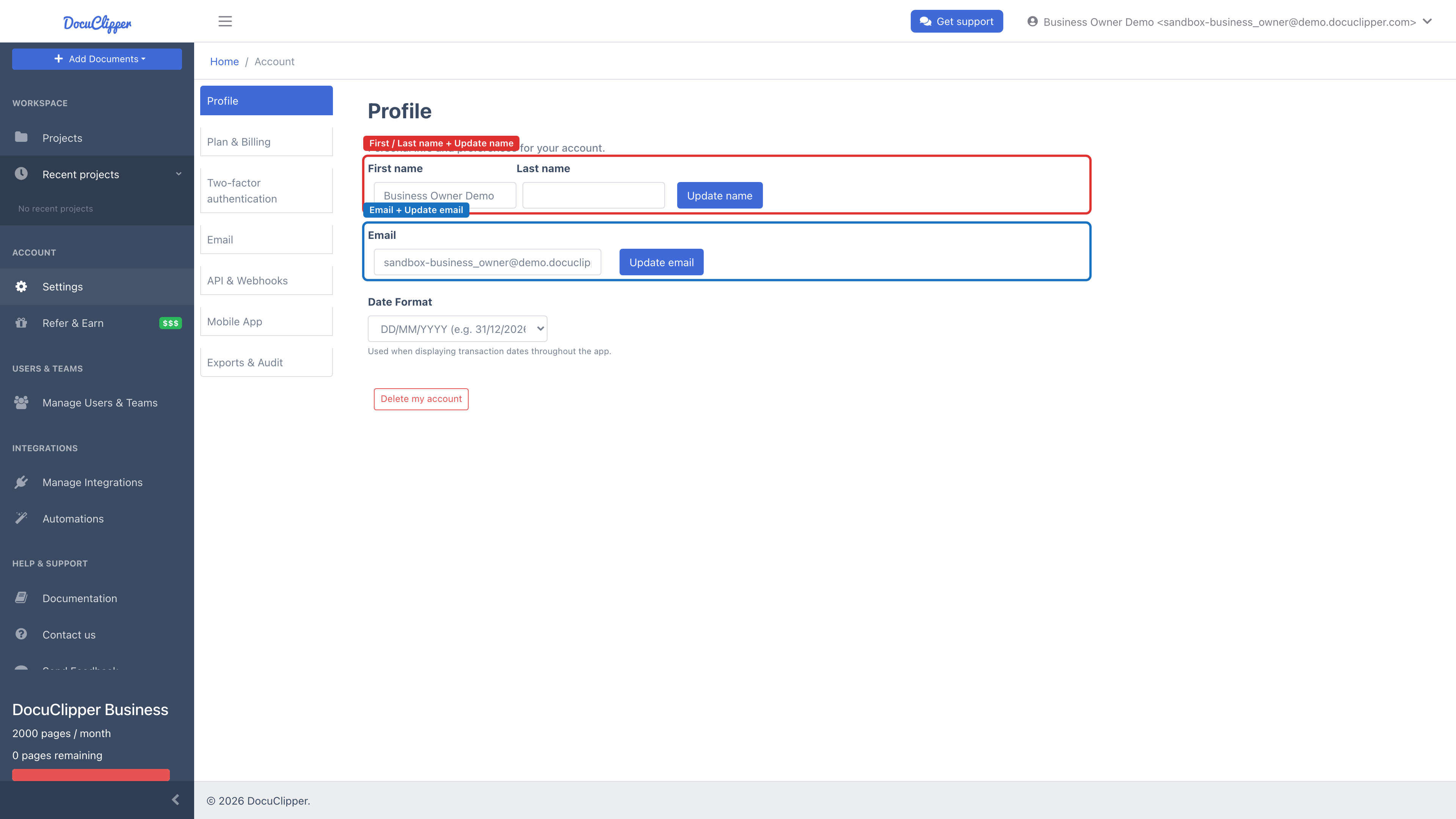Click Delete my account button
The image size is (1456, 819).
click(421, 399)
